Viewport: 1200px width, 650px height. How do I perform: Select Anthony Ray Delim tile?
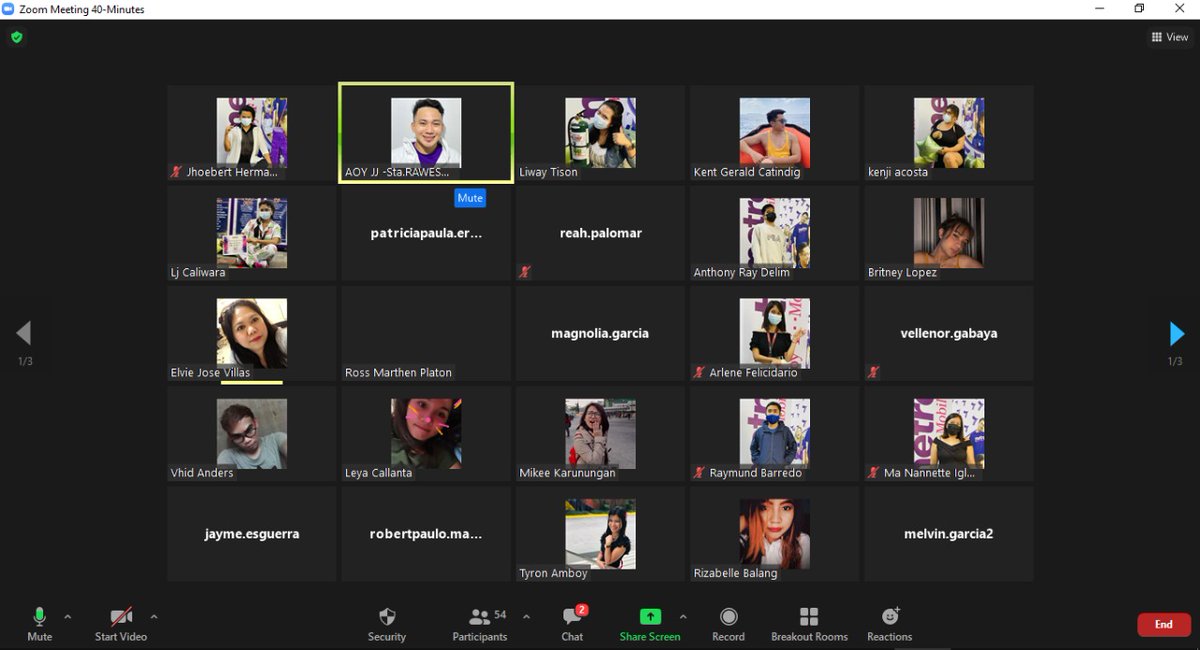[774, 233]
